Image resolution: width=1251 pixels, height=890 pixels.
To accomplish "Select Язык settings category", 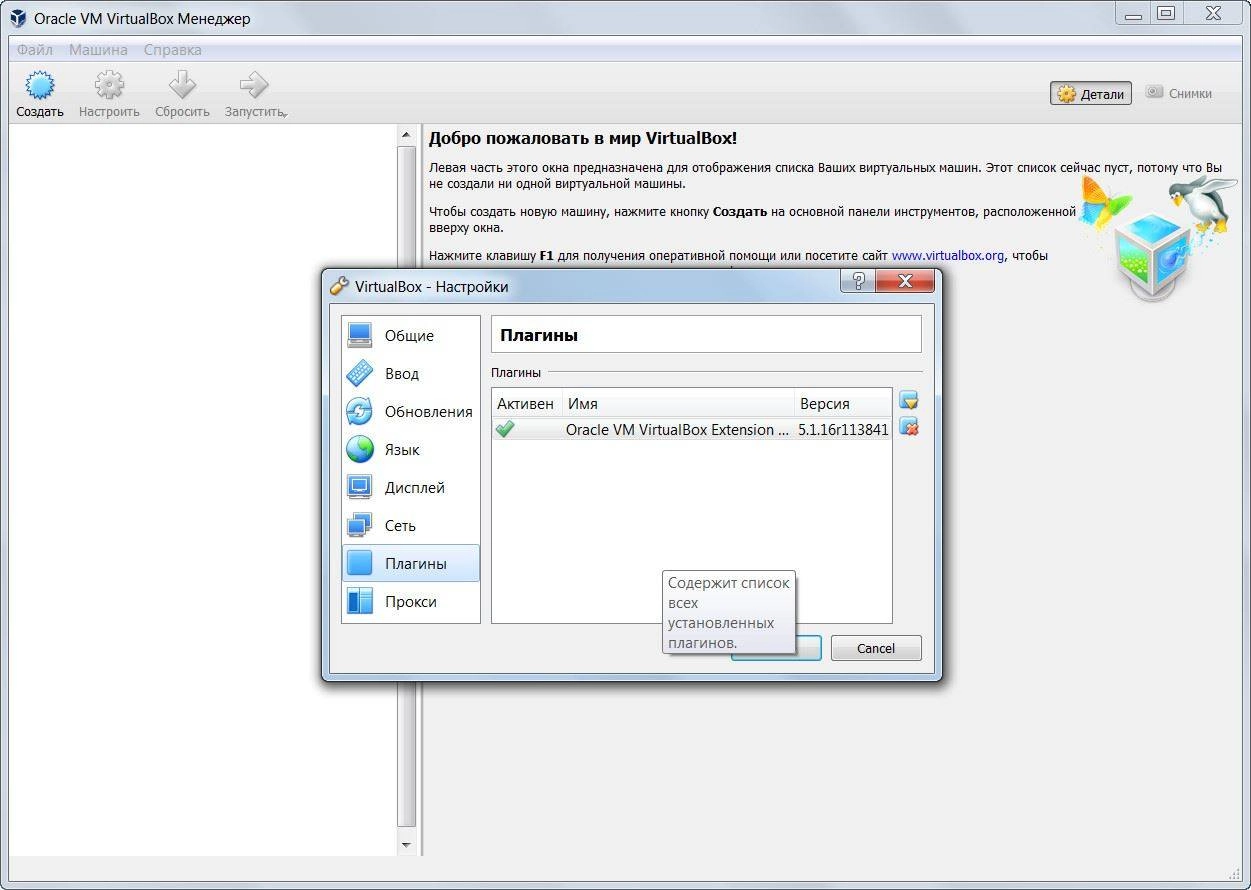I will pos(411,449).
